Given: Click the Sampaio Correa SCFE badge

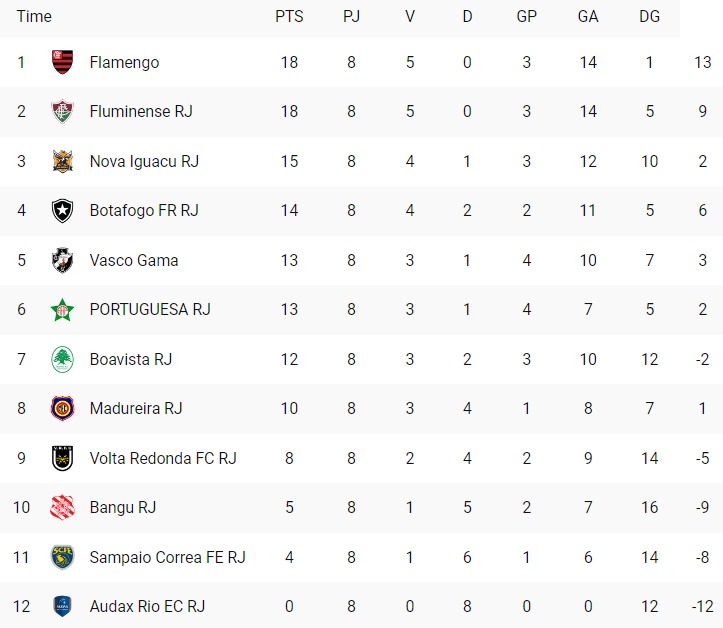Looking at the screenshot, I should click(62, 557).
